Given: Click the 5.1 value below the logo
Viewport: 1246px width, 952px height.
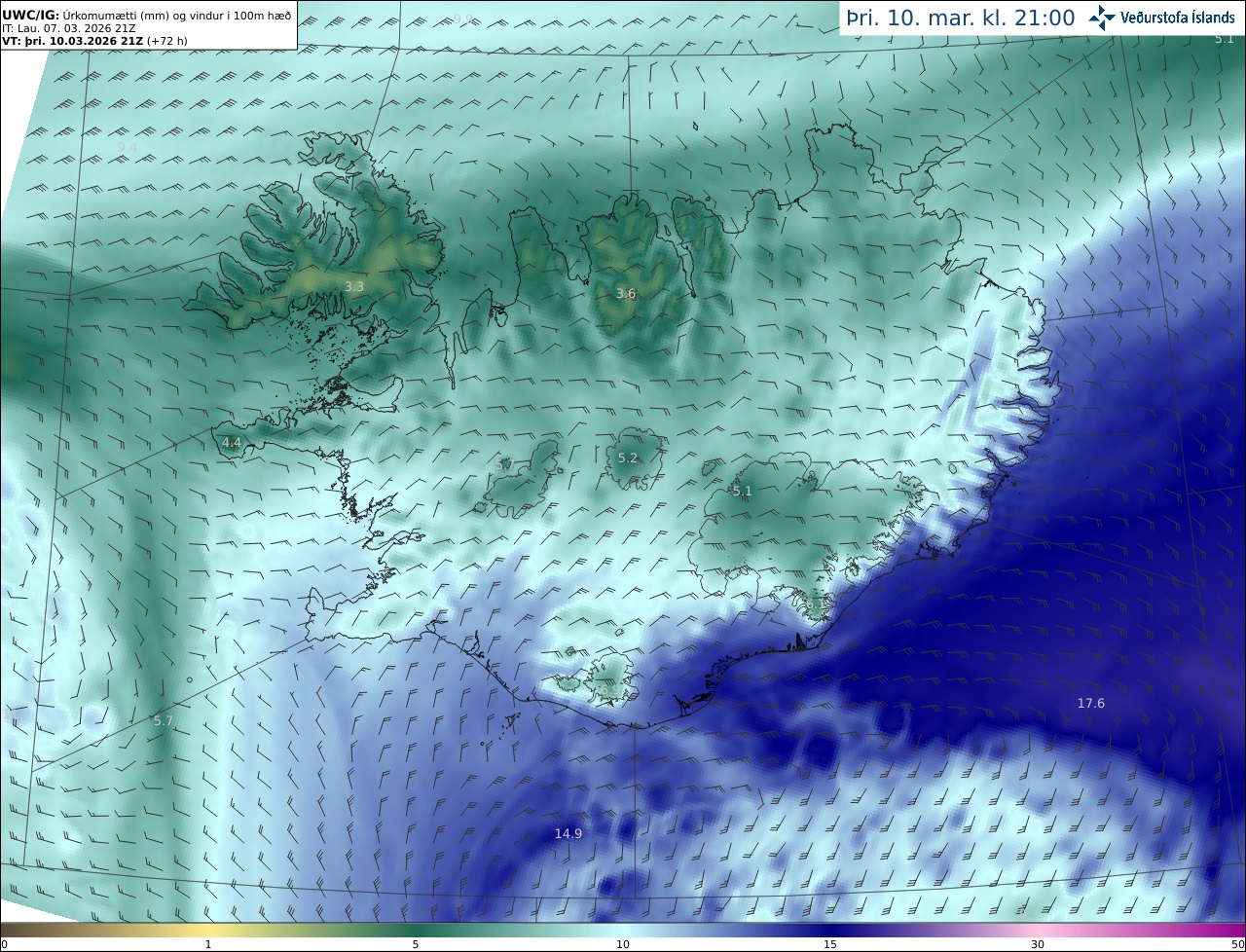Looking at the screenshot, I should [x=1225, y=39].
